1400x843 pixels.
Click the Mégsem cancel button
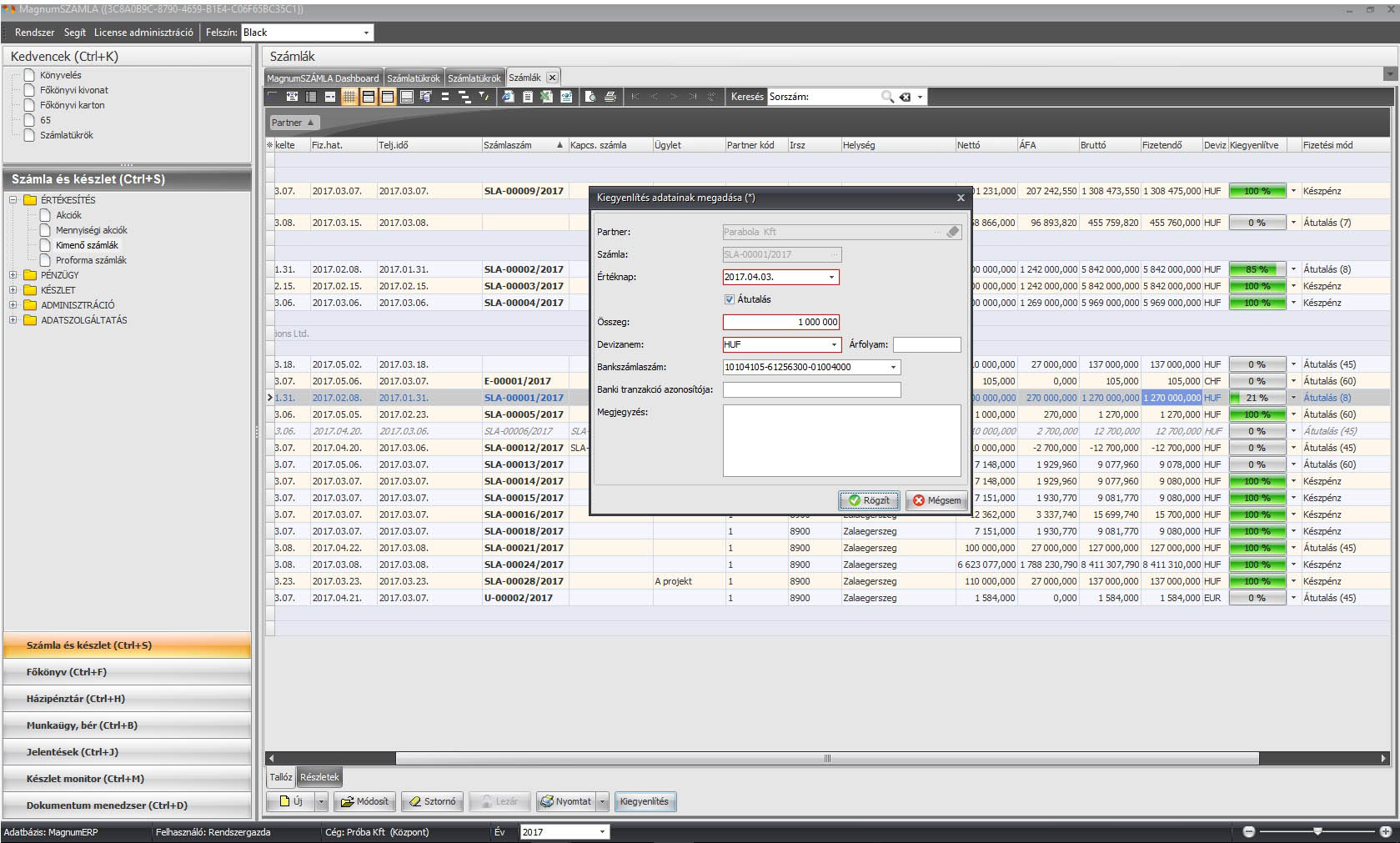click(936, 500)
